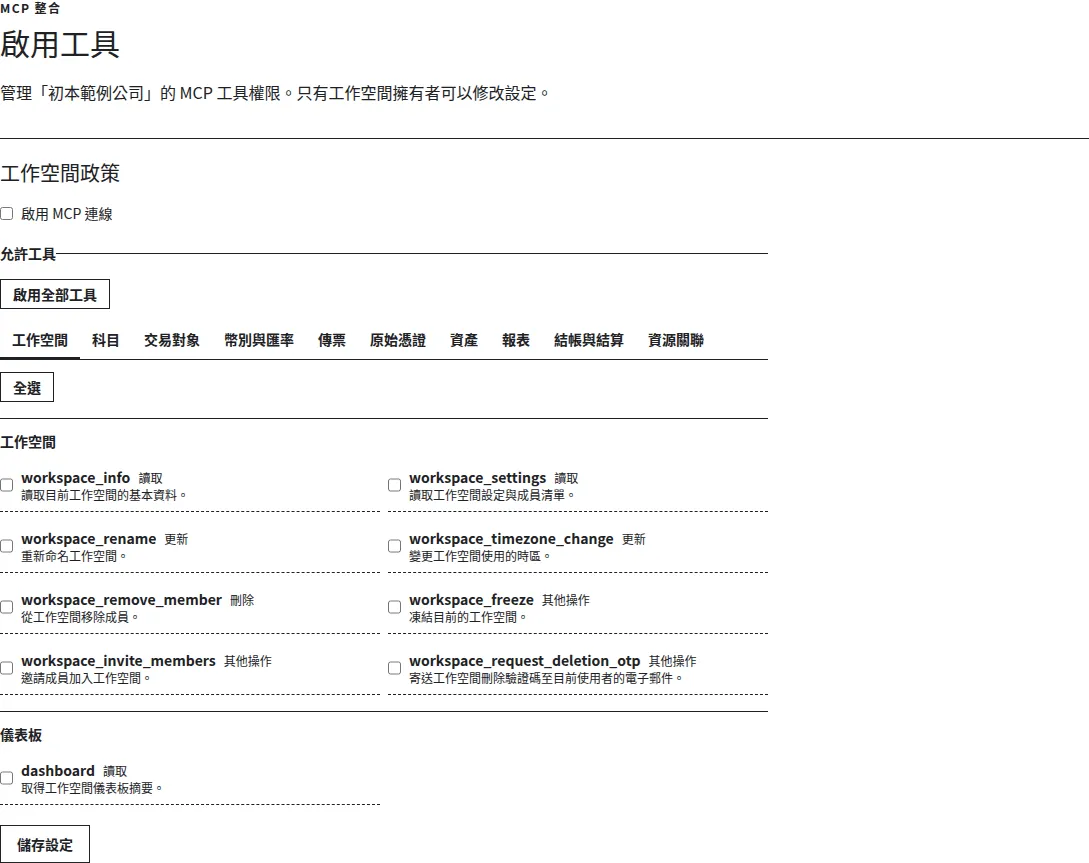Viewport: 1089px width, 863px height.
Task: Click the workspace_settings tool name
Action: click(x=477, y=478)
